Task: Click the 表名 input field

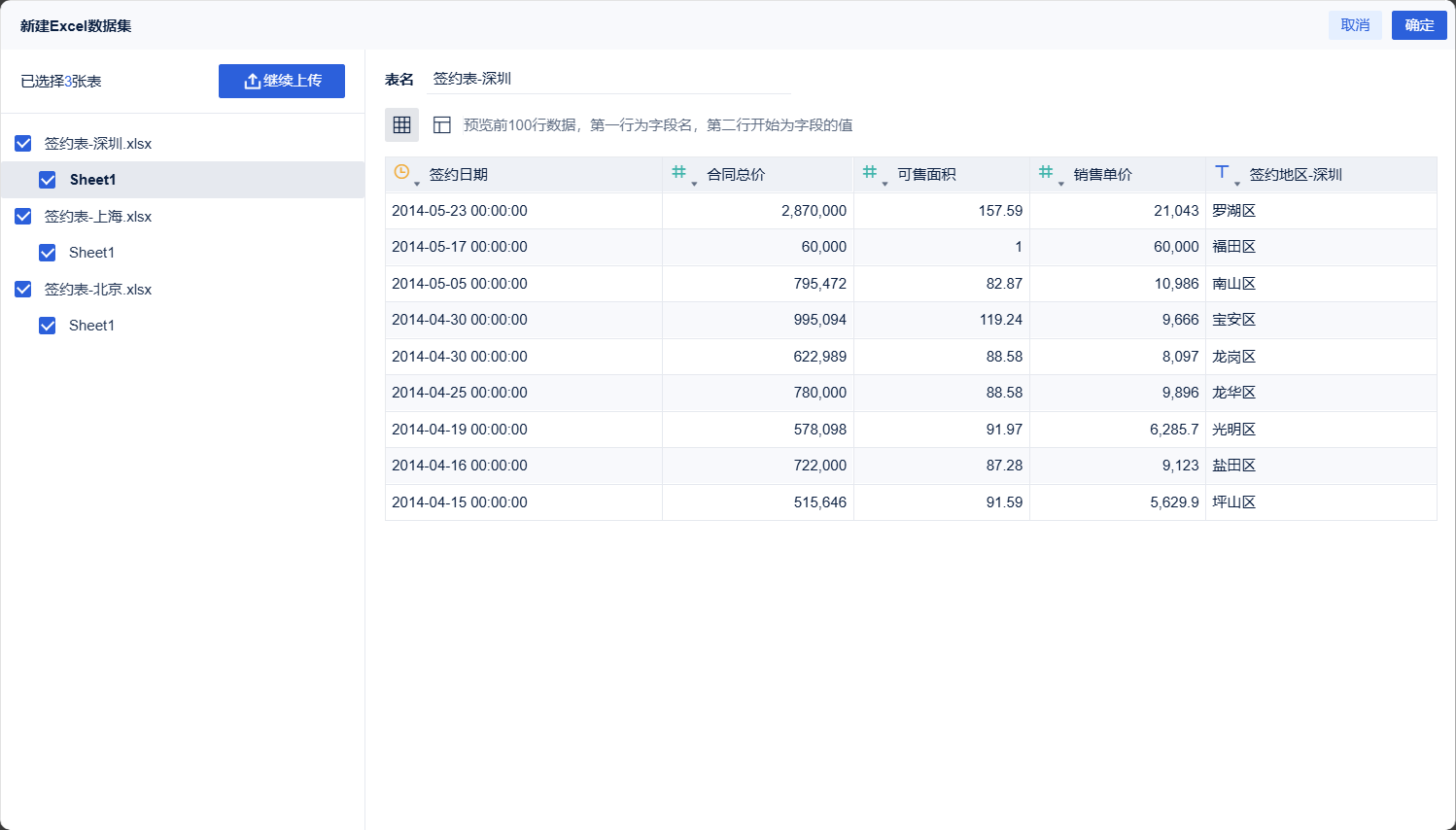Action: click(x=611, y=79)
